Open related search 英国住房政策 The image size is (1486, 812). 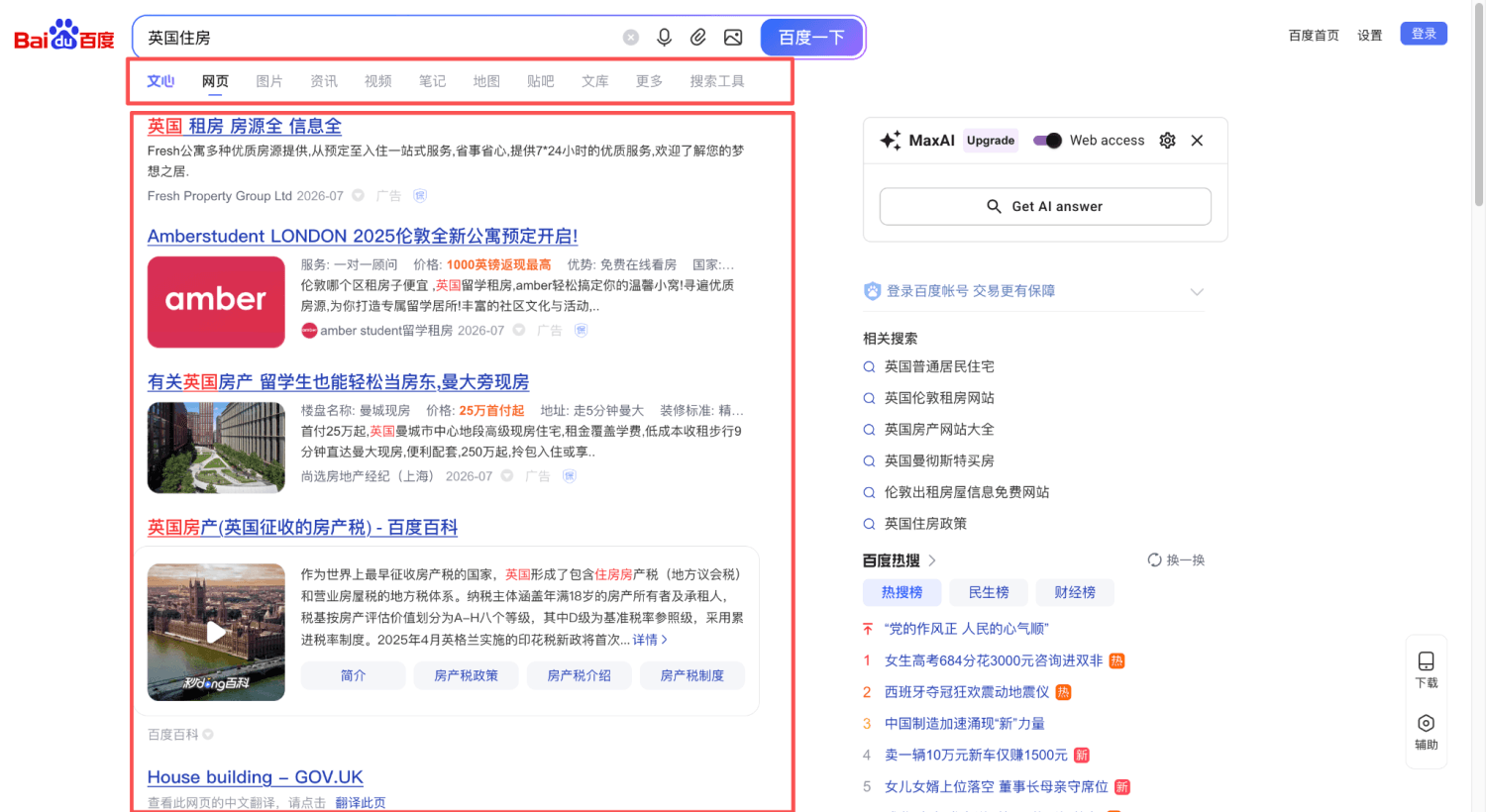point(925,524)
